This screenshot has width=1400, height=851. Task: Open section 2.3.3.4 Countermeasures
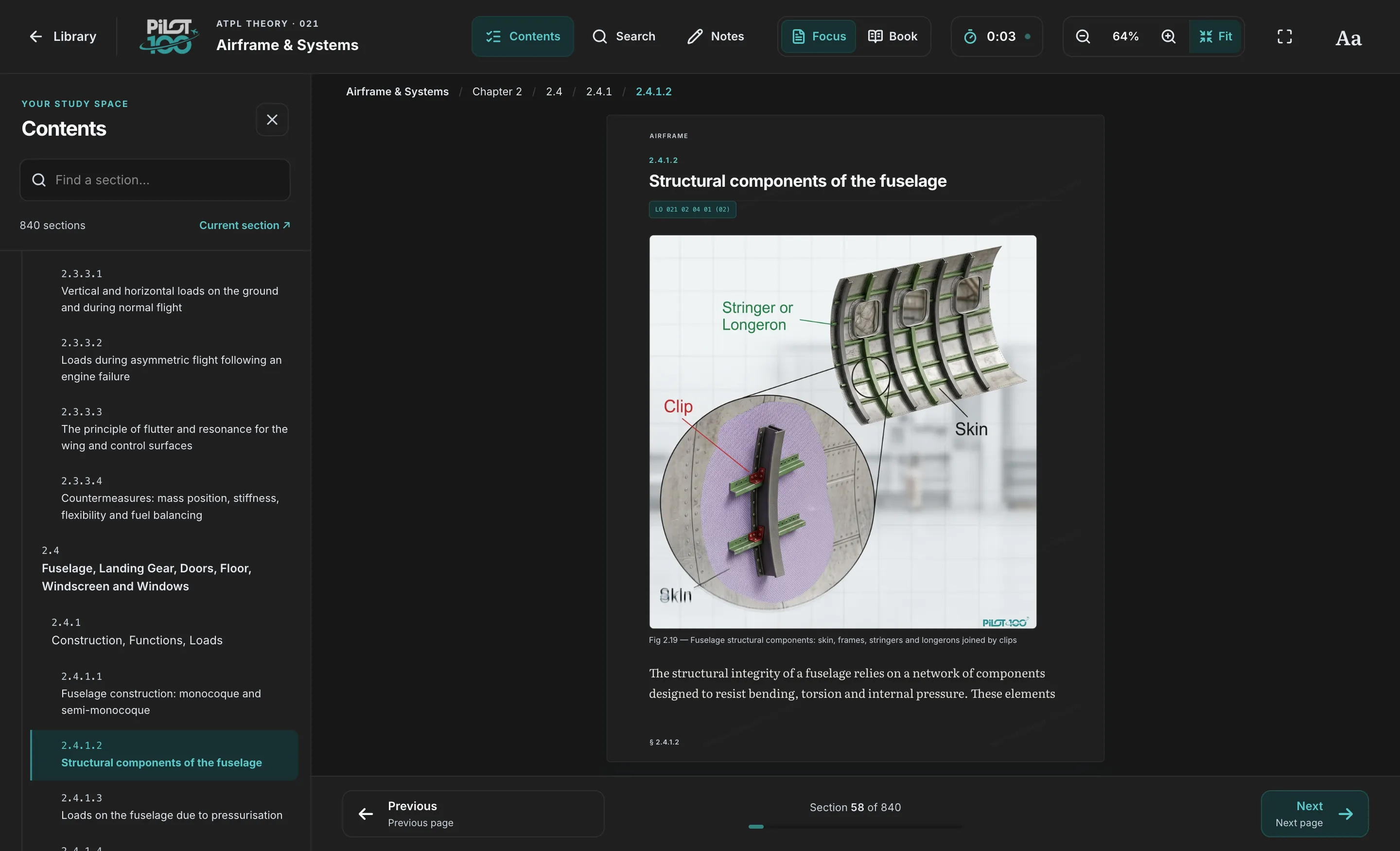[165, 498]
